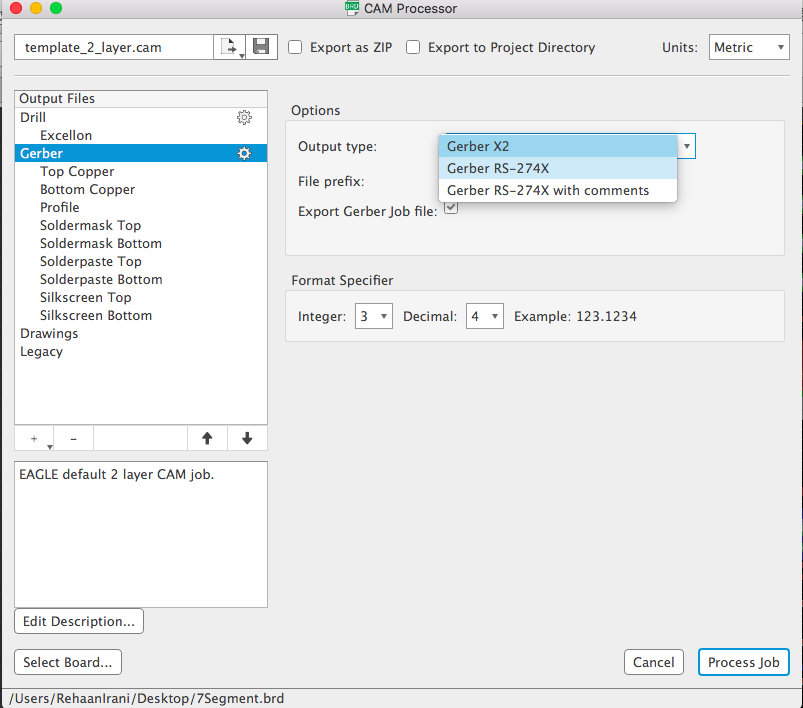Select the Drill output group
Viewport: 803px width, 708px height.
pos(141,117)
